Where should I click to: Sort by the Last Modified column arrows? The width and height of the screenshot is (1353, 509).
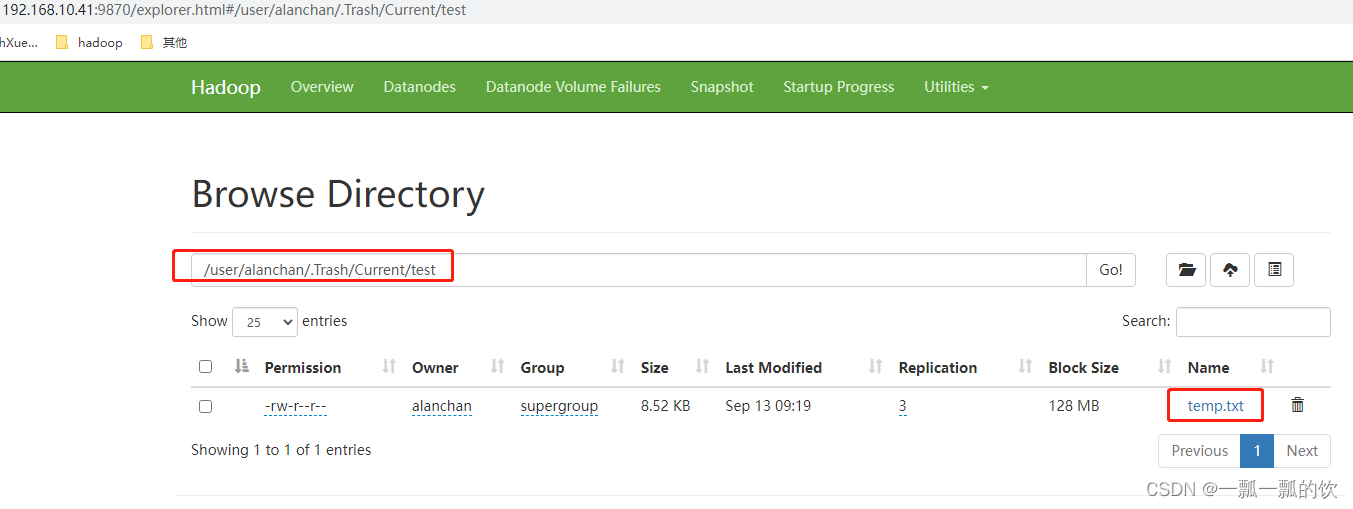click(x=876, y=367)
